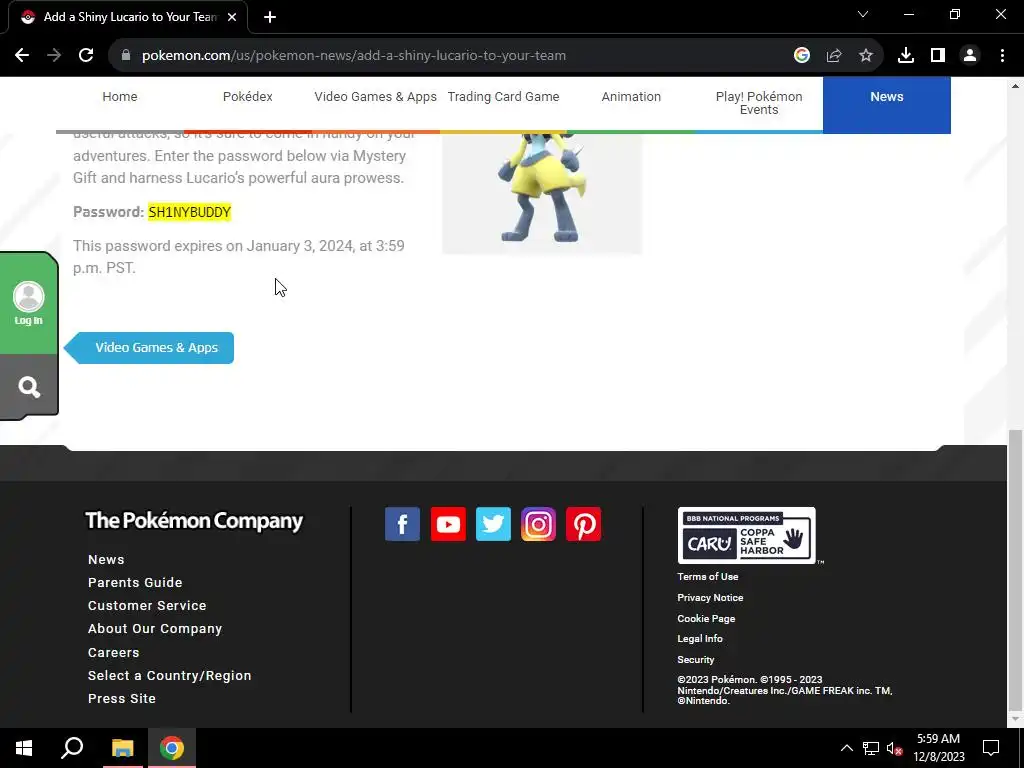Open the footer News link
The image size is (1024, 768).
pos(106,560)
